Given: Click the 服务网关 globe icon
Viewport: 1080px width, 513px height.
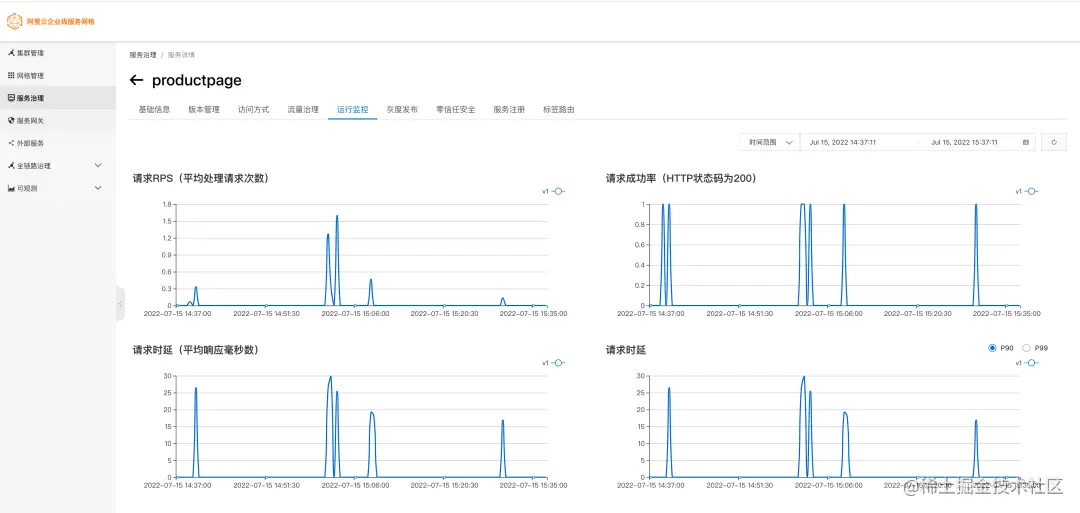Looking at the screenshot, I should pyautogui.click(x=11, y=121).
